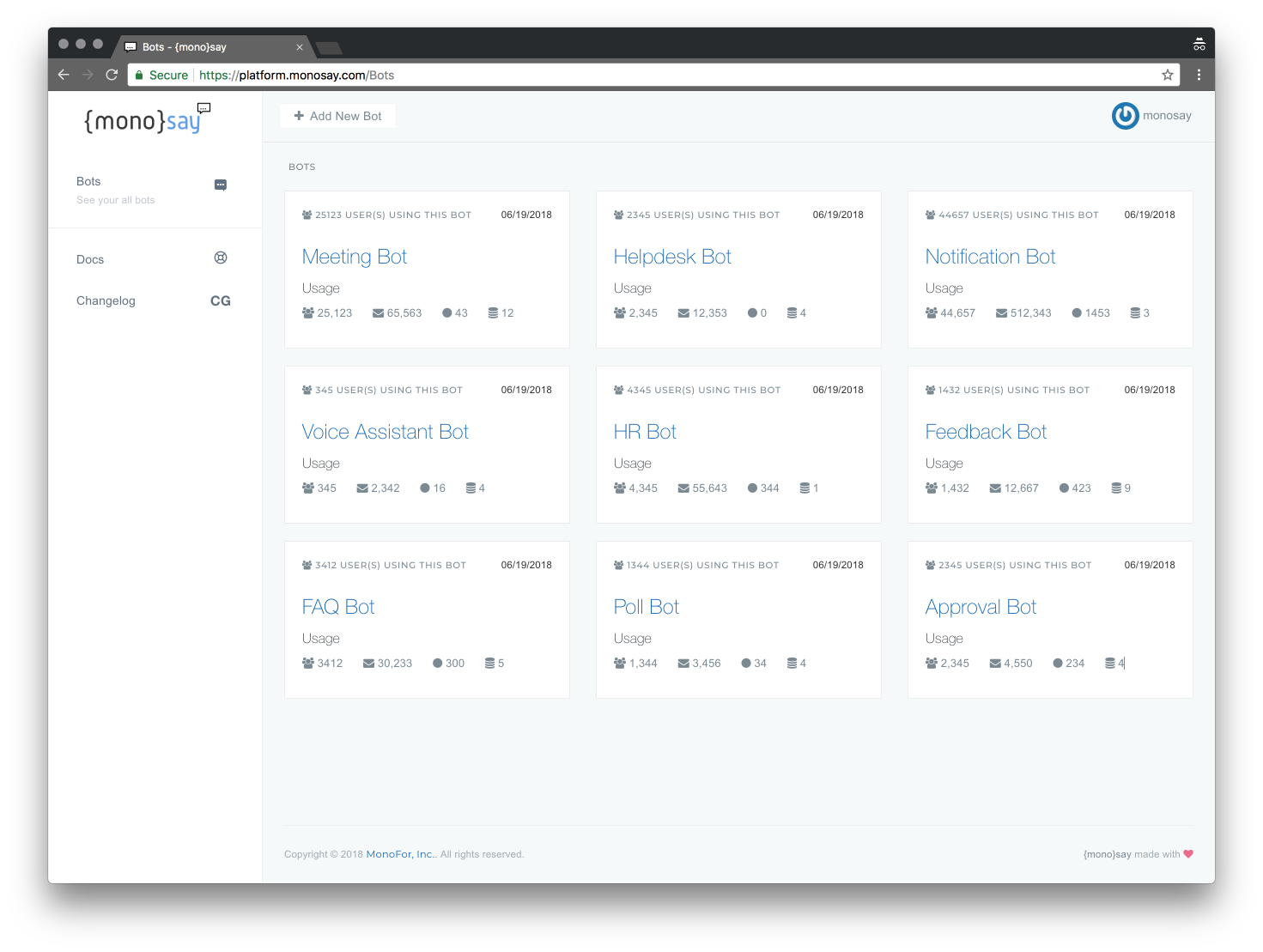Click HR Bot database icon beside 1
Viewport: 1263px width, 952px height.
pos(805,488)
